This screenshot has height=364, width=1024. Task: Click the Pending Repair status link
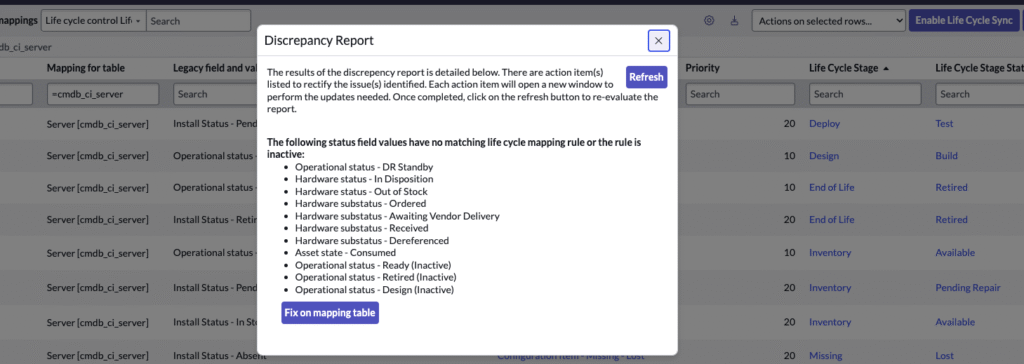[968, 288]
